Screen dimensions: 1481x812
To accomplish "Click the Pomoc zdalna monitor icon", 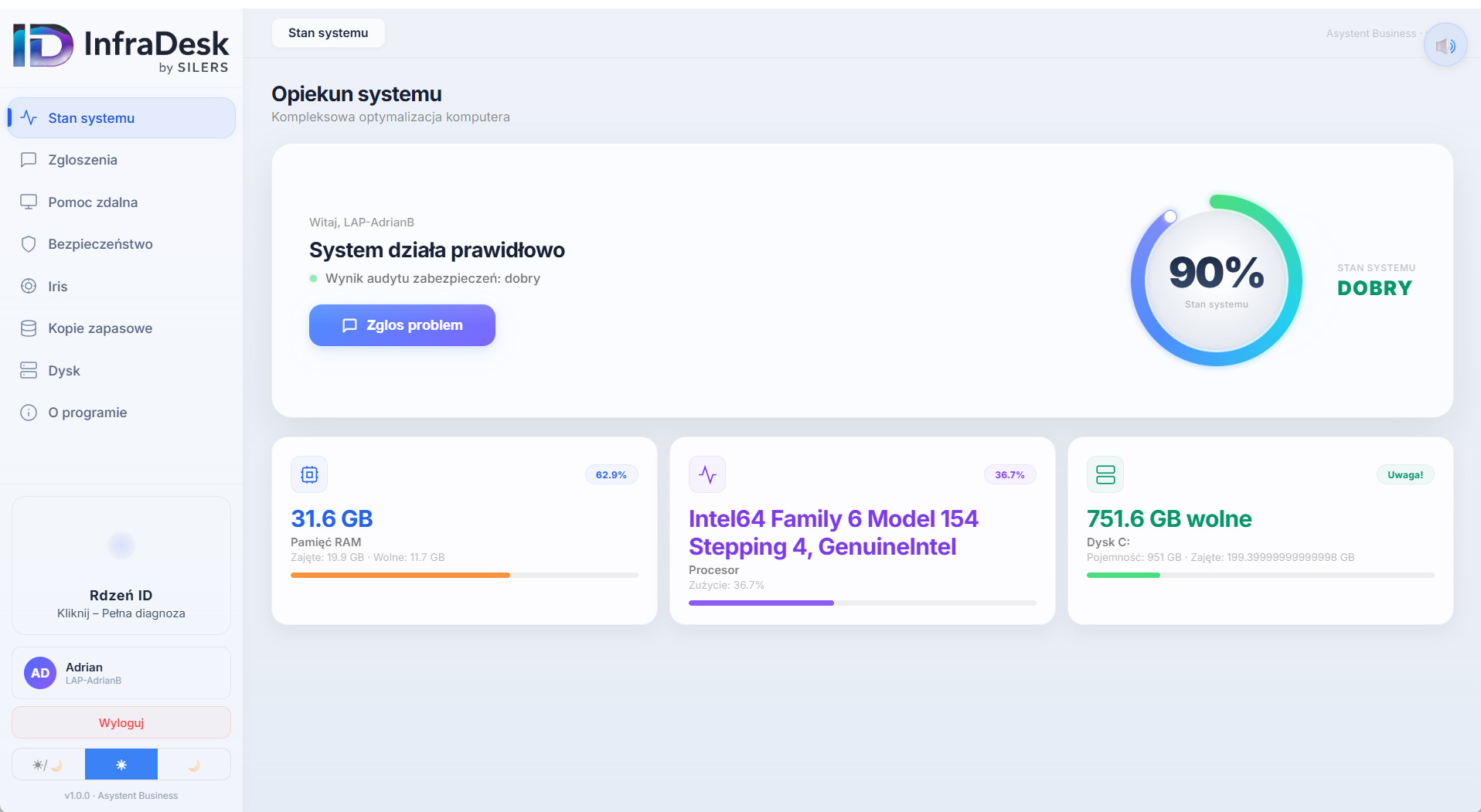I will click(29, 202).
